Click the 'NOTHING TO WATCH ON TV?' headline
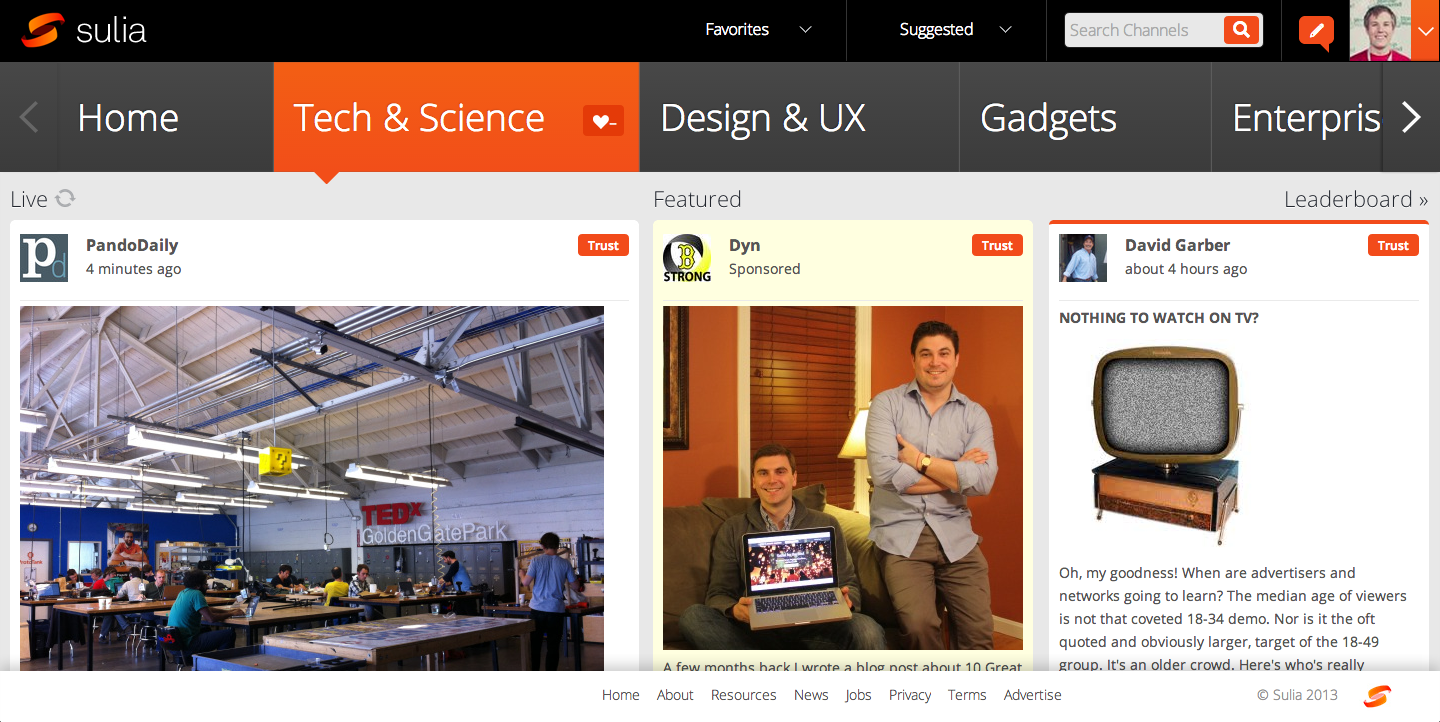 (1159, 318)
